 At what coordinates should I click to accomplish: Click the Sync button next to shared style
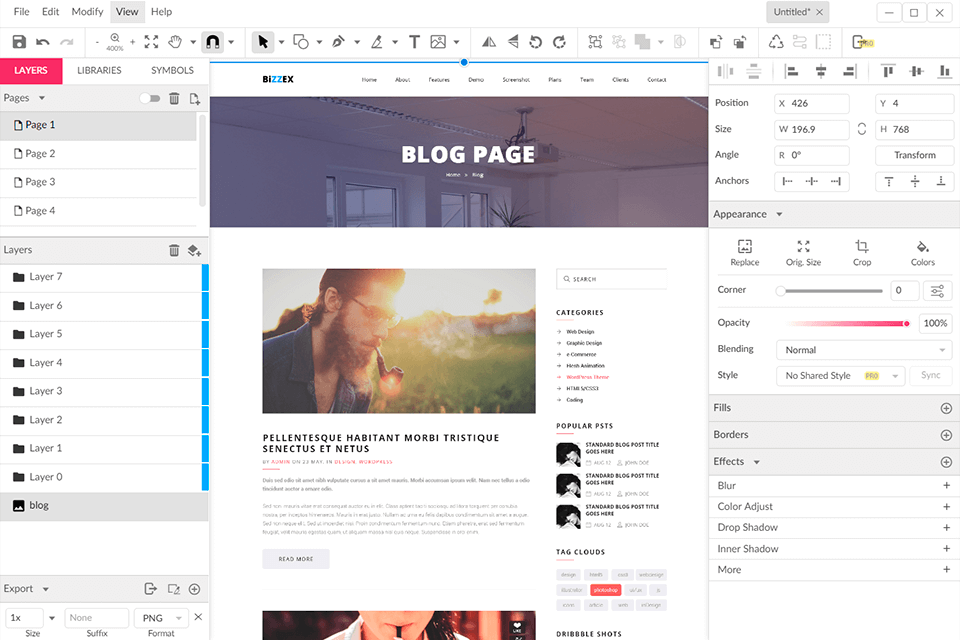[930, 374]
